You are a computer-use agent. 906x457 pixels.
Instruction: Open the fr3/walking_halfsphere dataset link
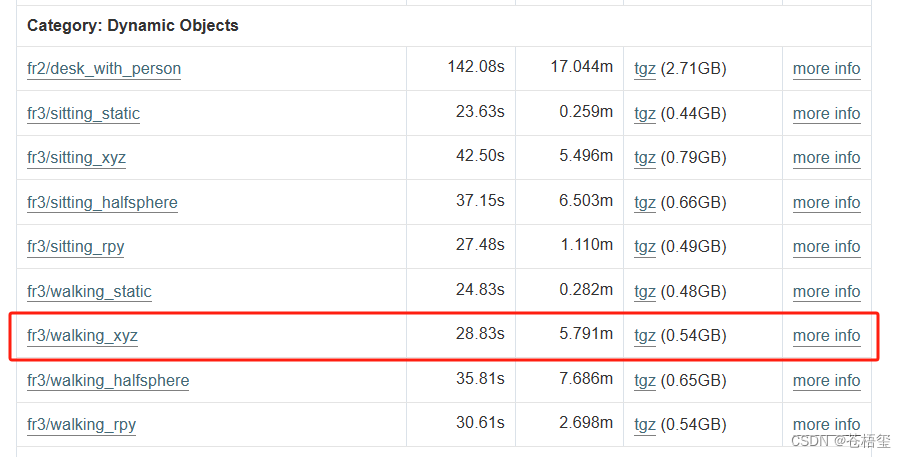pyautogui.click(x=108, y=380)
